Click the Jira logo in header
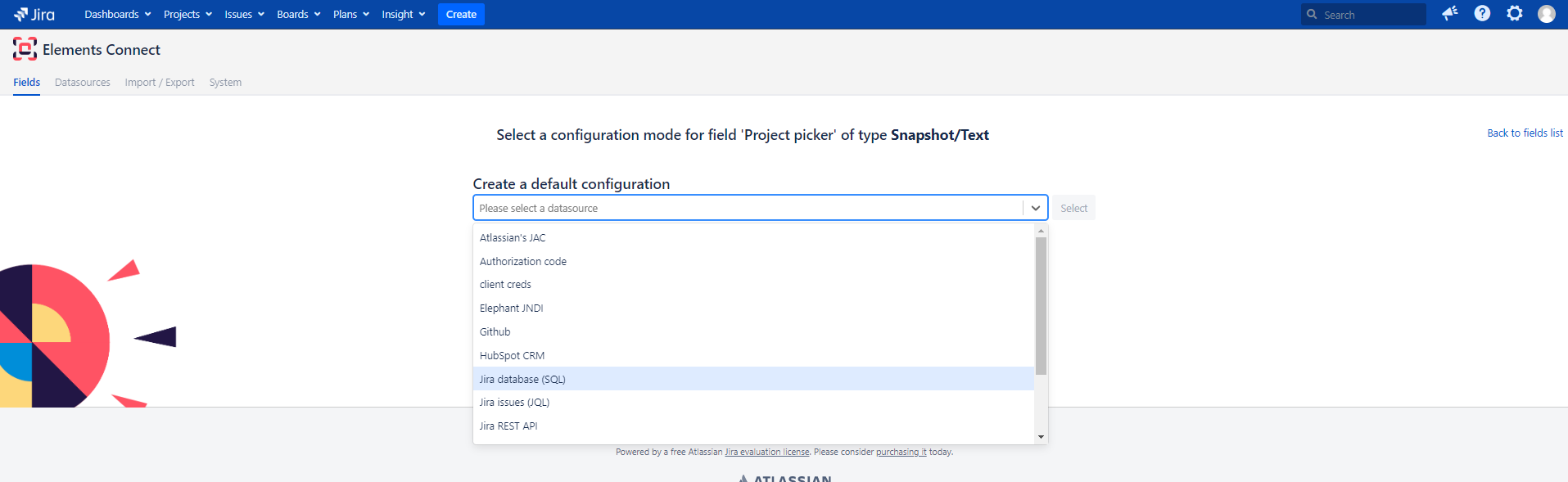The height and width of the screenshot is (482, 1568). 34,15
